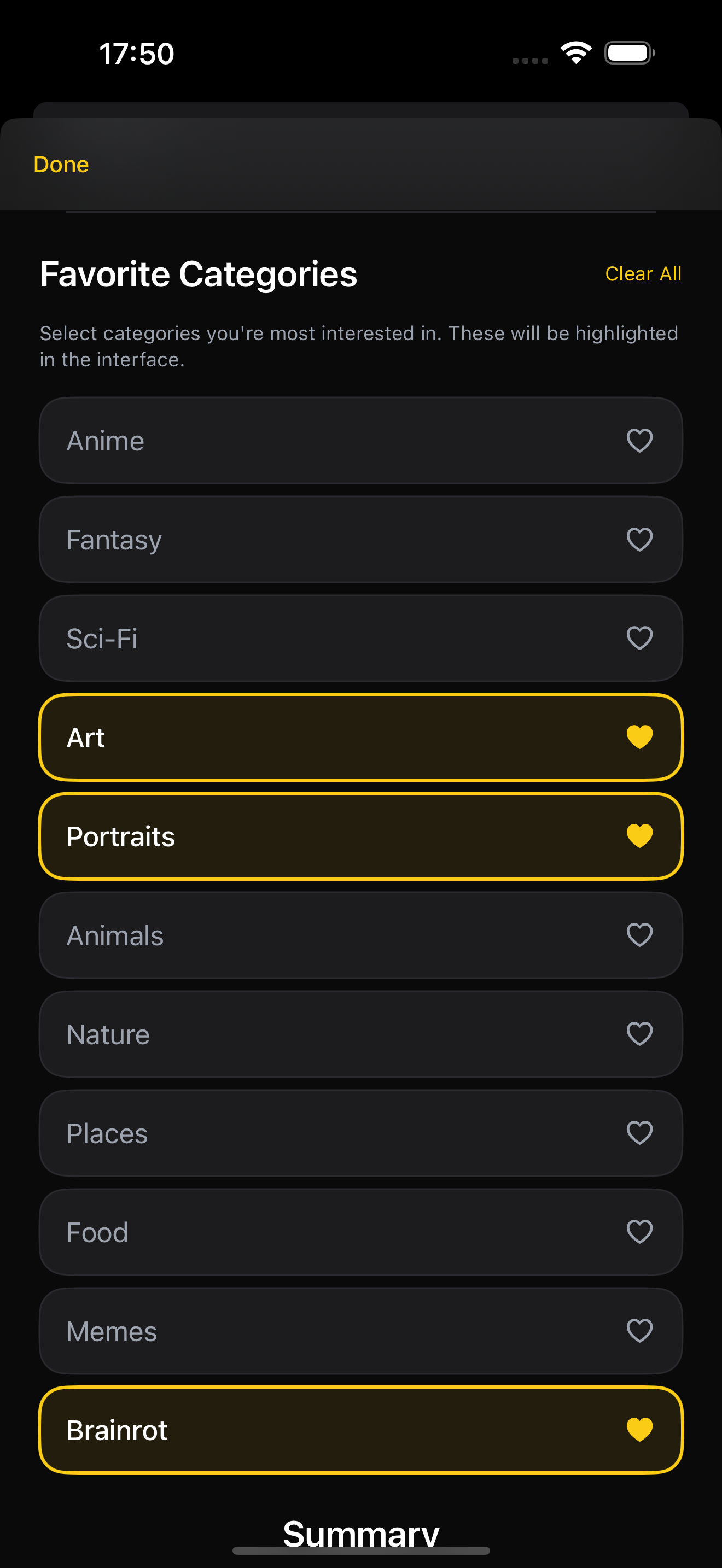Screen dimensions: 722x1568
Task: Tap the filled heart on Portraits
Action: (x=639, y=836)
